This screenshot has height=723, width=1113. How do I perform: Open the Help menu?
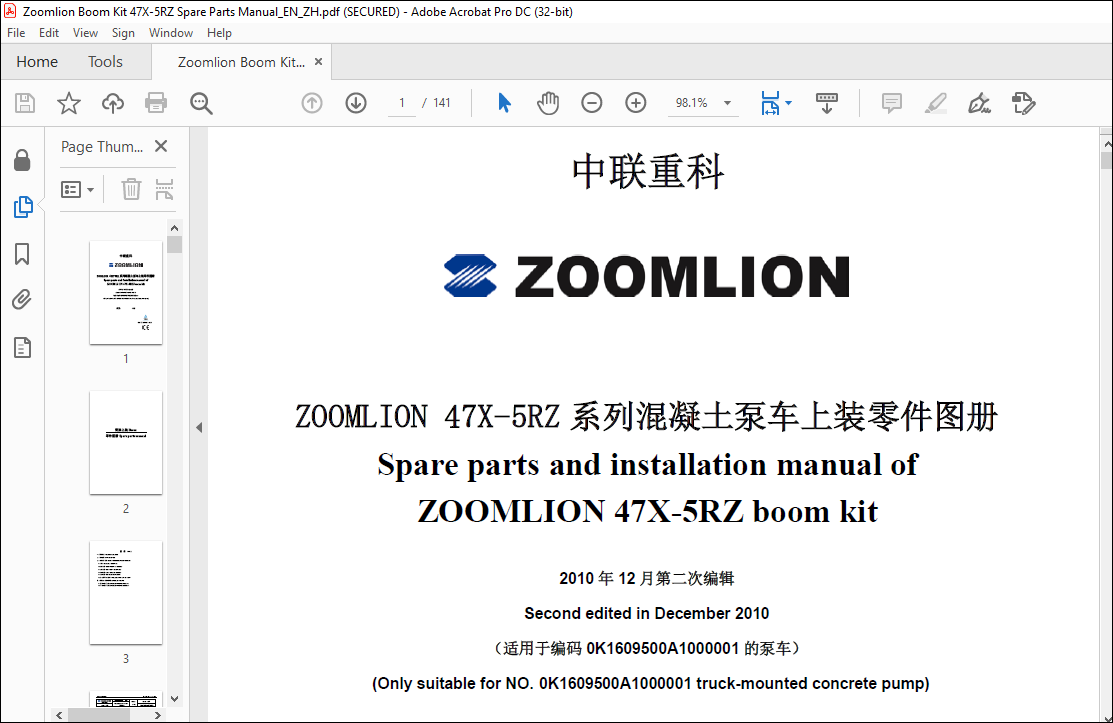[219, 33]
